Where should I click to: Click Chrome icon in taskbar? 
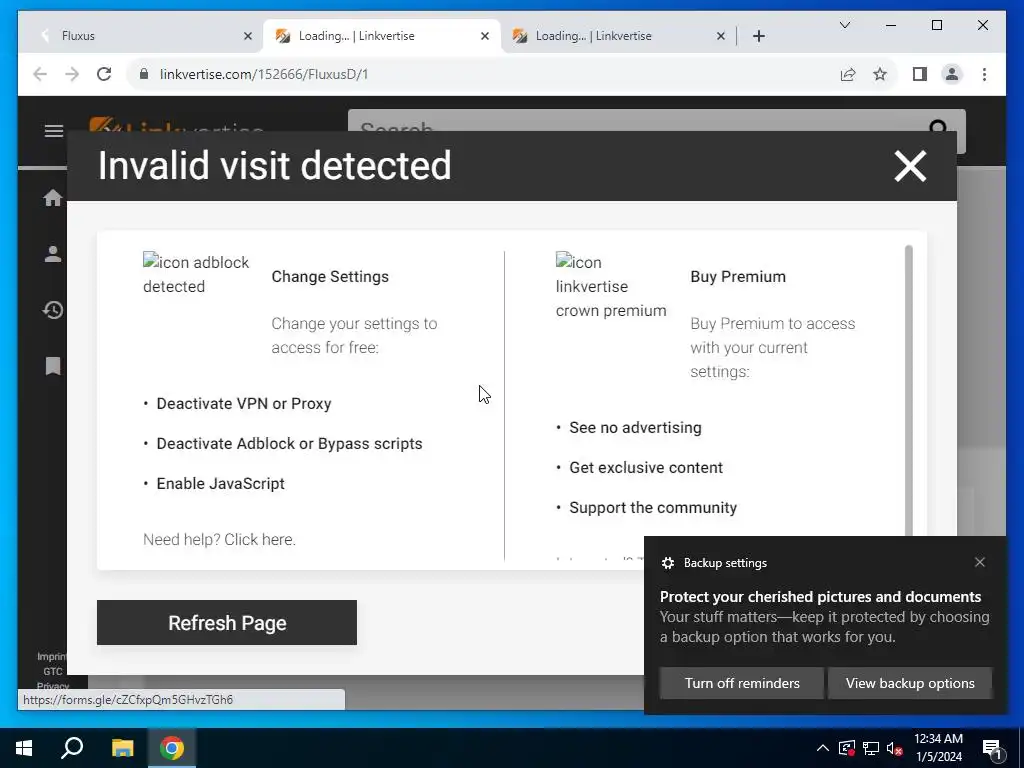(x=172, y=748)
